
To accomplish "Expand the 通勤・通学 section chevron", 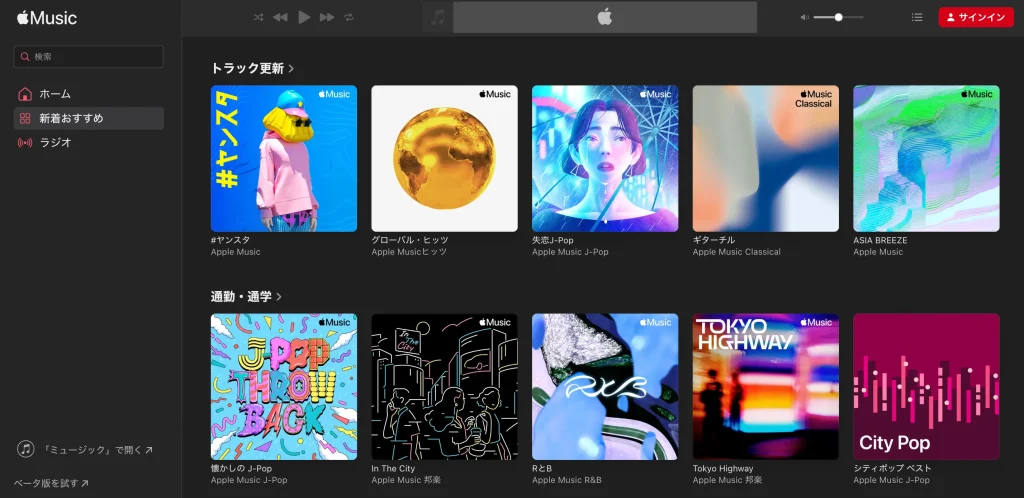I will pyautogui.click(x=279, y=297).
